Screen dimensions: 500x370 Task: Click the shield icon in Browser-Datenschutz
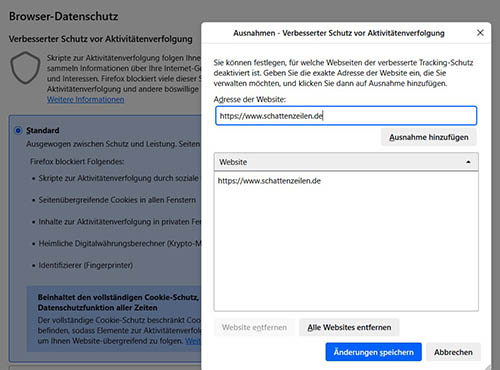25,68
